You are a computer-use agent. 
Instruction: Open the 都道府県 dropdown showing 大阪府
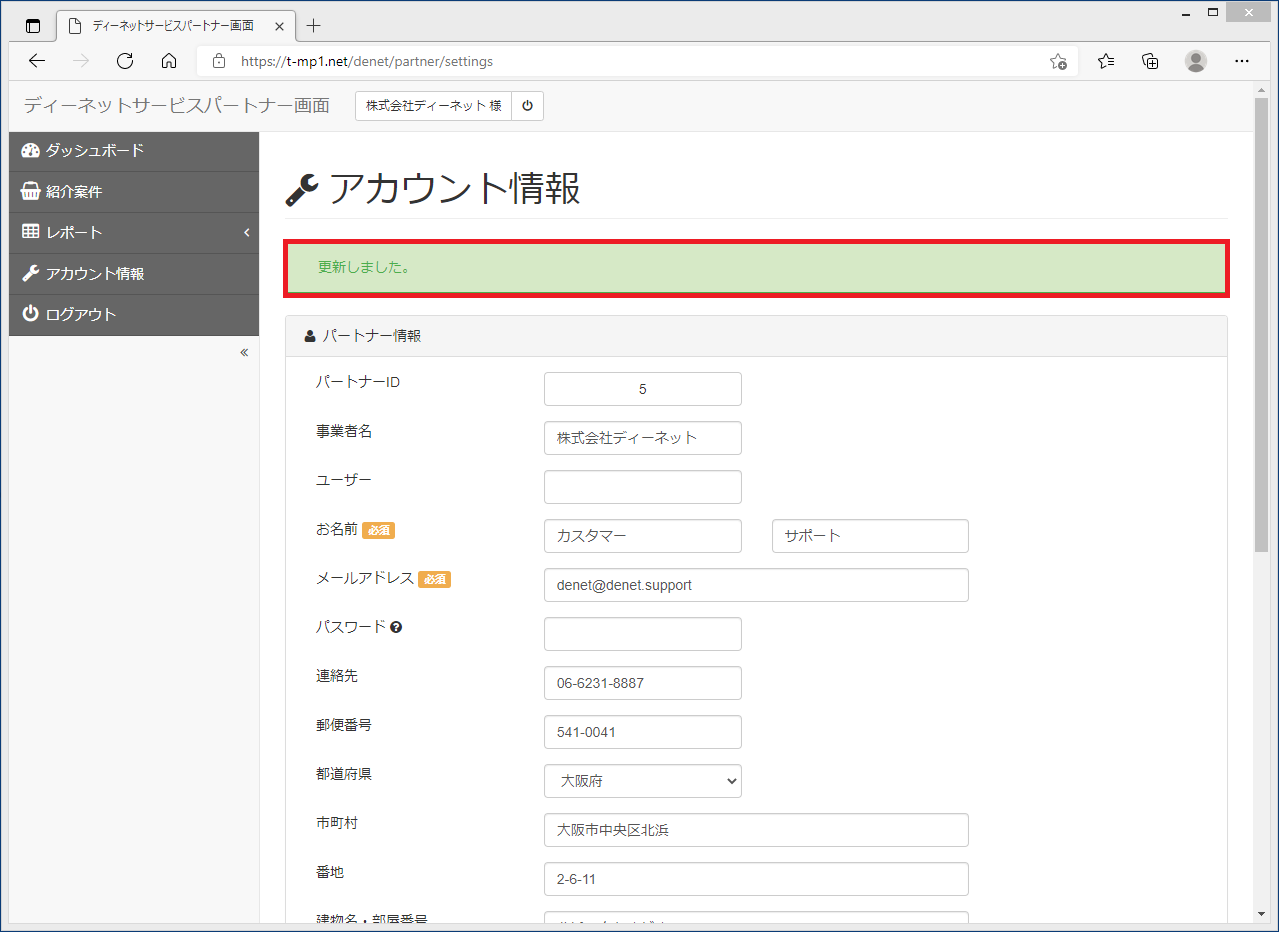643,781
